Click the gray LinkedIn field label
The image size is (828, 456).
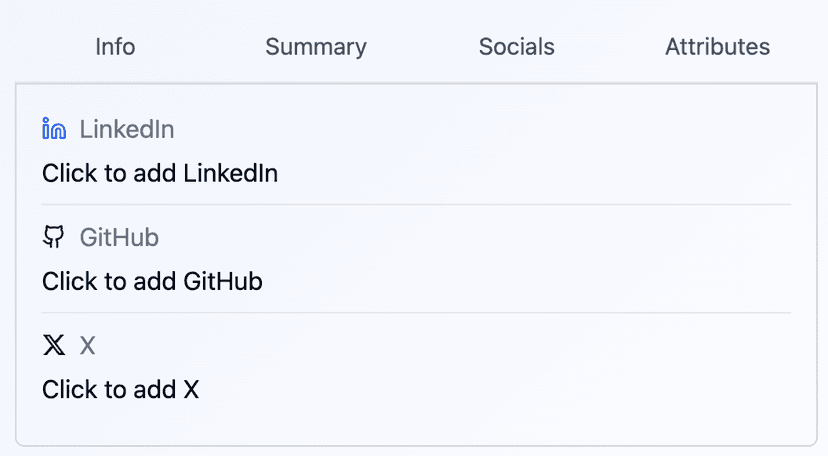tap(127, 129)
